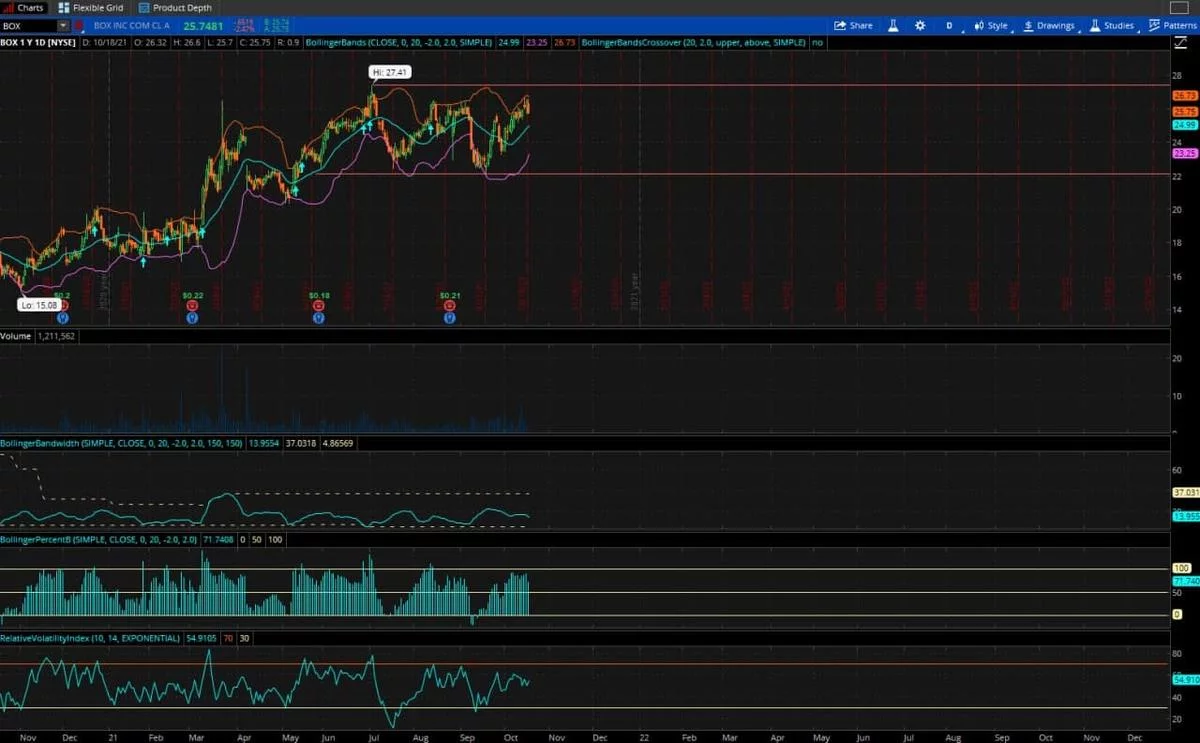The height and width of the screenshot is (743, 1200).
Task: Click the Share button
Action: 854,25
